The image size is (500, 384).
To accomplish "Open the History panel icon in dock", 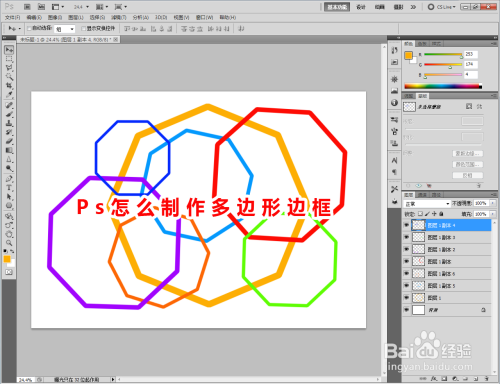I will (x=394, y=50).
